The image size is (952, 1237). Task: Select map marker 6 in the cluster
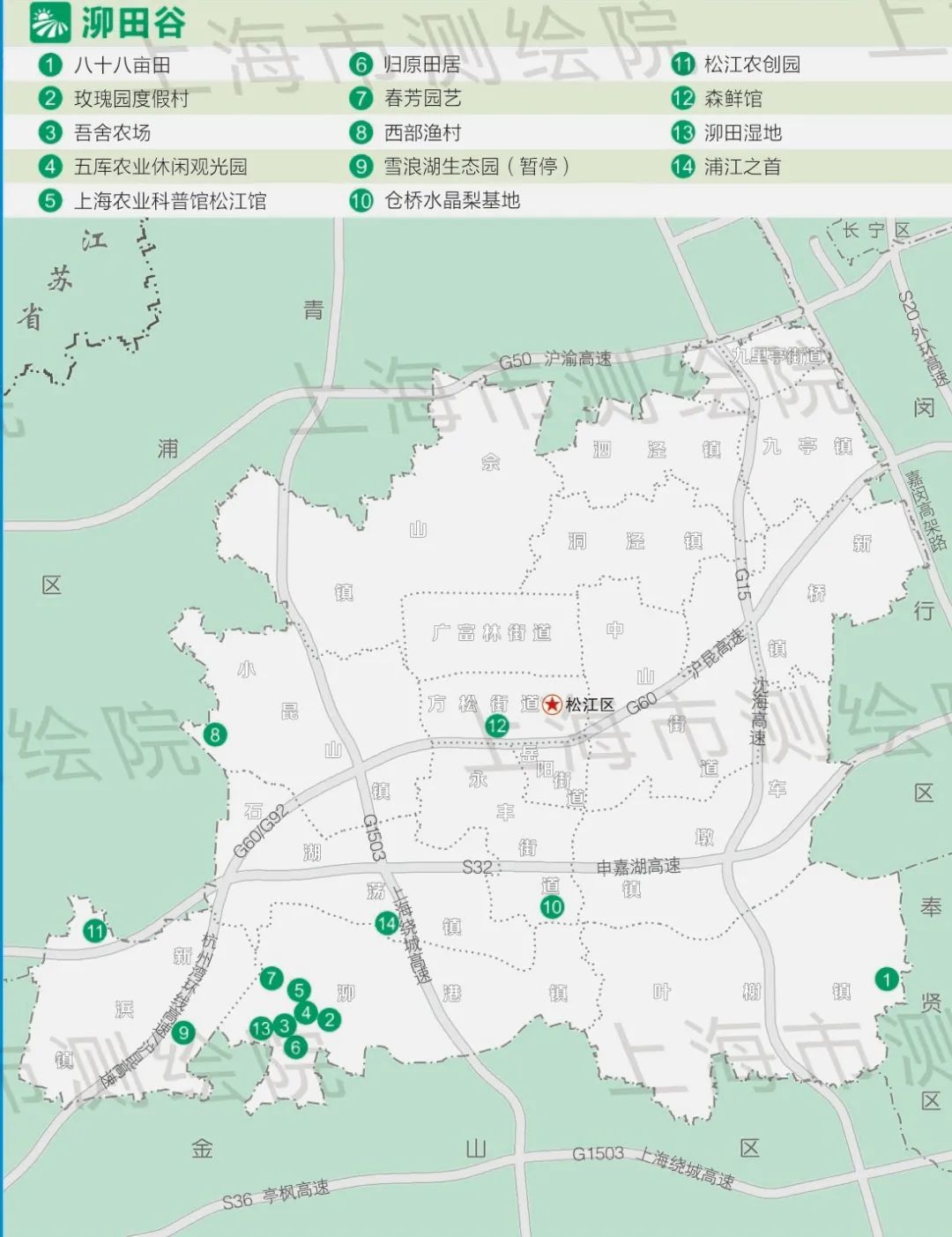296,1047
